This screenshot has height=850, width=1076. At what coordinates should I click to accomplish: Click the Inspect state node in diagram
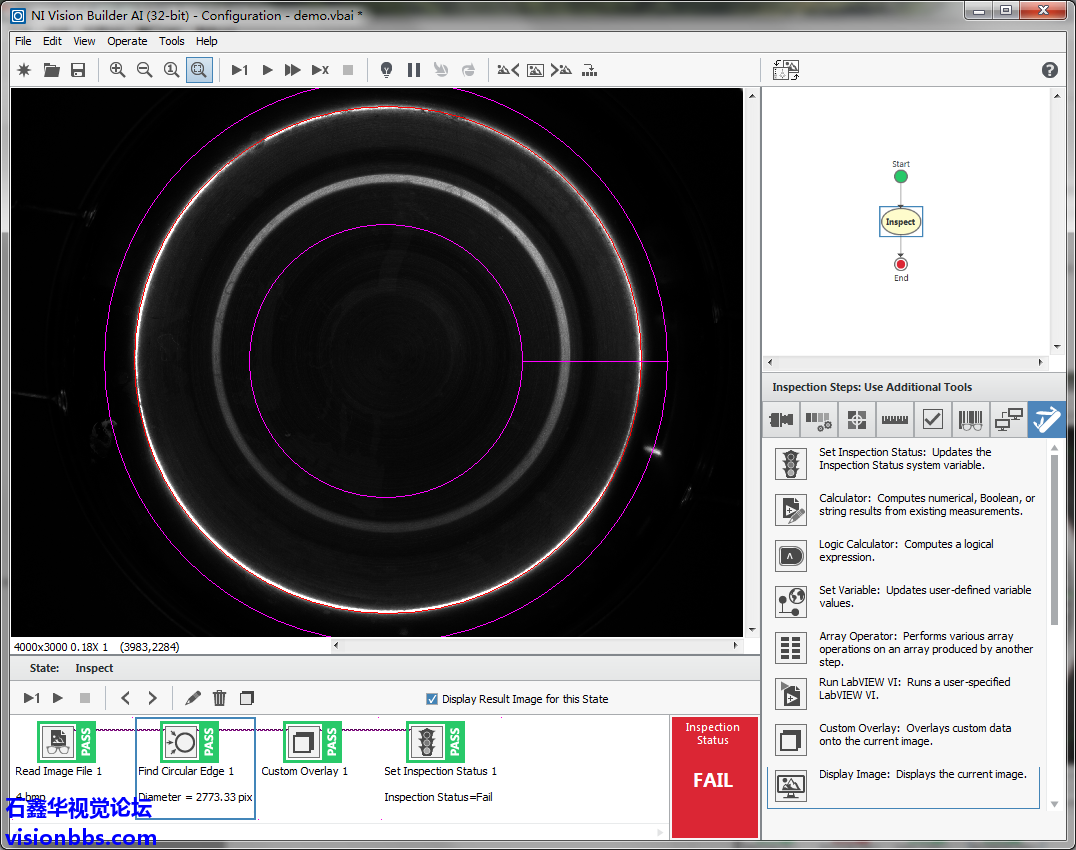click(900, 222)
